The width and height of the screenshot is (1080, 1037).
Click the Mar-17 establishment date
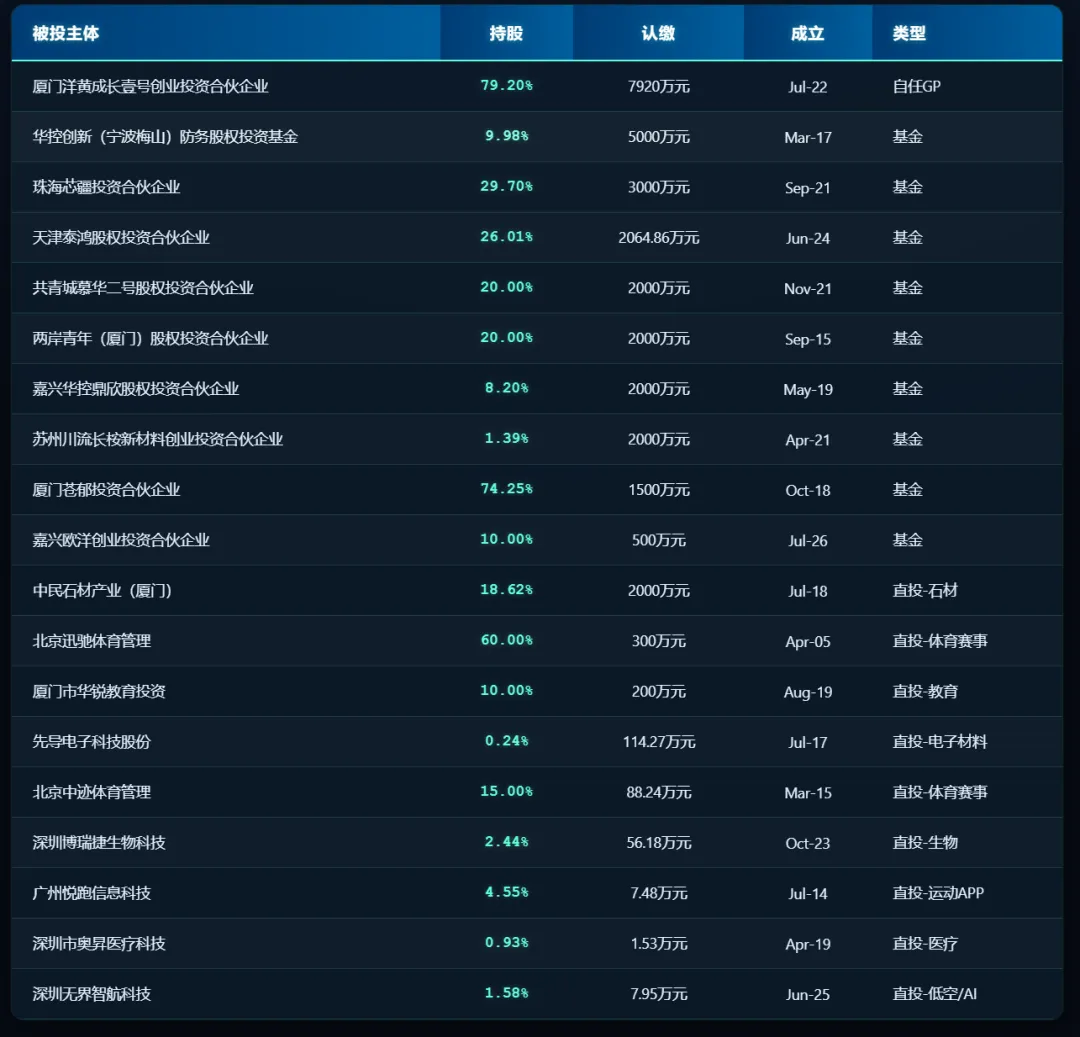pyautogui.click(x=807, y=137)
